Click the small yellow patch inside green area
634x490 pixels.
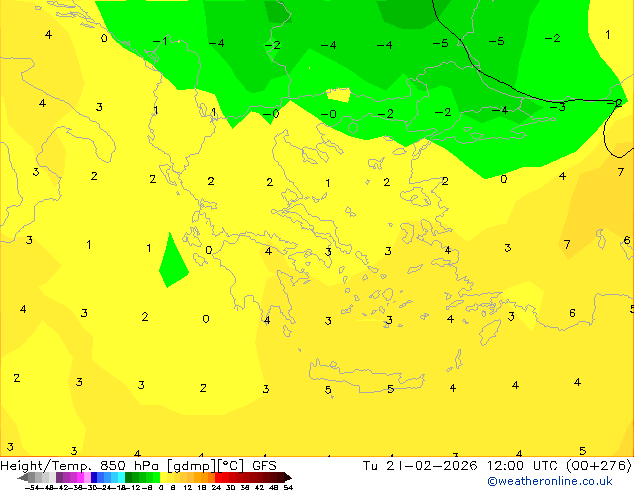click(x=338, y=95)
